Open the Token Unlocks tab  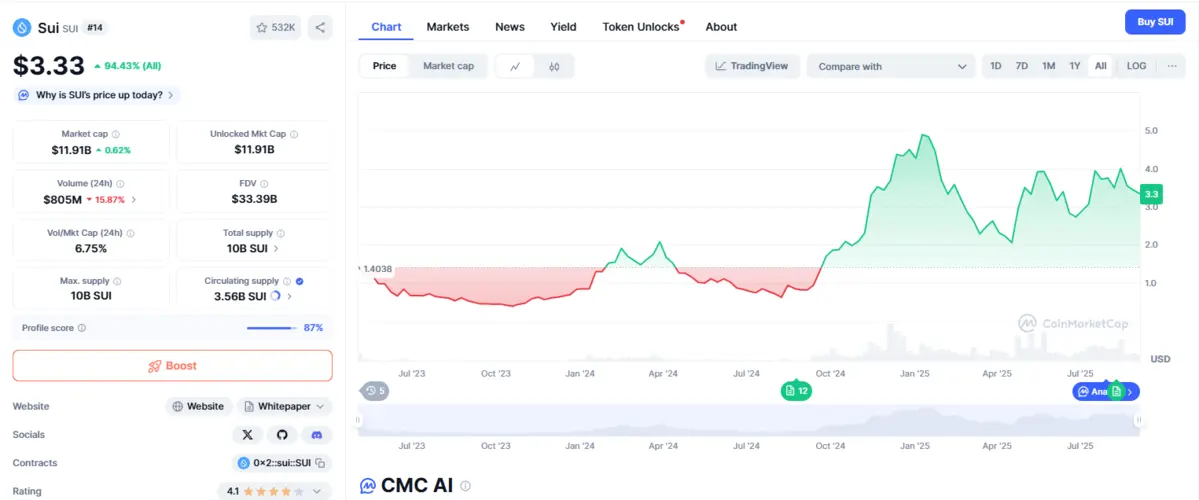click(x=641, y=27)
